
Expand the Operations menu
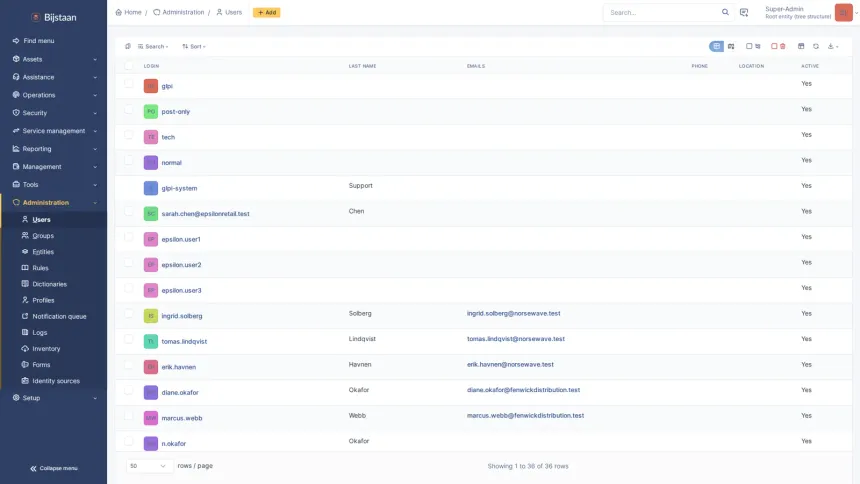[54, 95]
